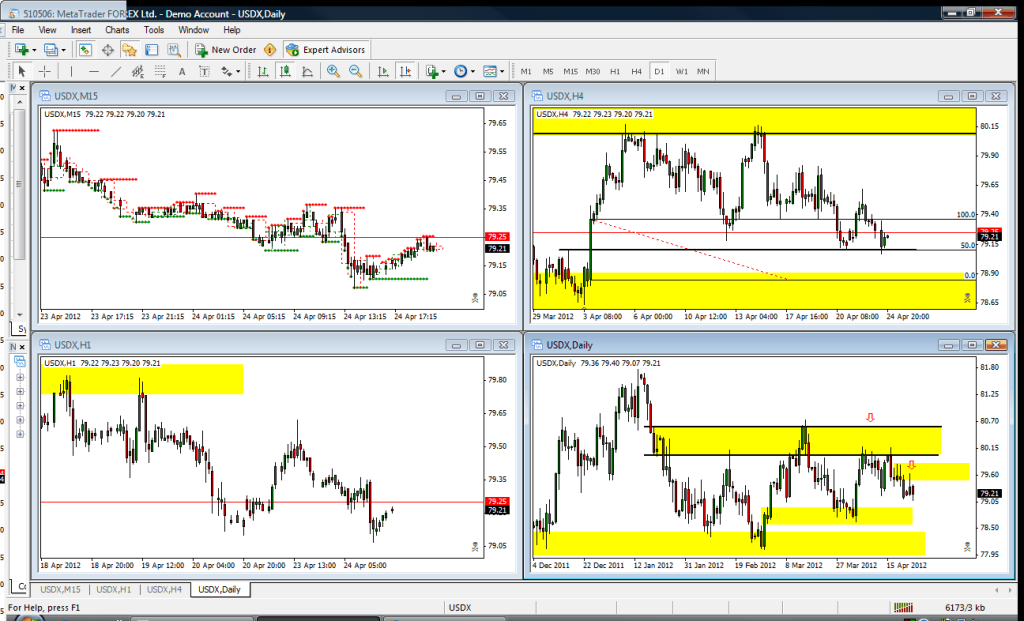Screen dimensions: 1024x621
Task: Open the Profiles toolbar icon
Action: point(50,50)
